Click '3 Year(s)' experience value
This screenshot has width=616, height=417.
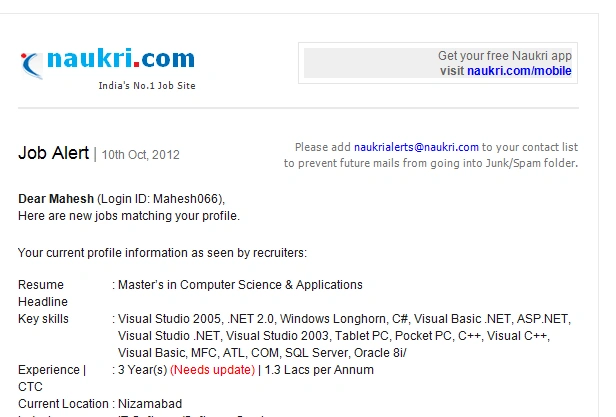(x=143, y=370)
